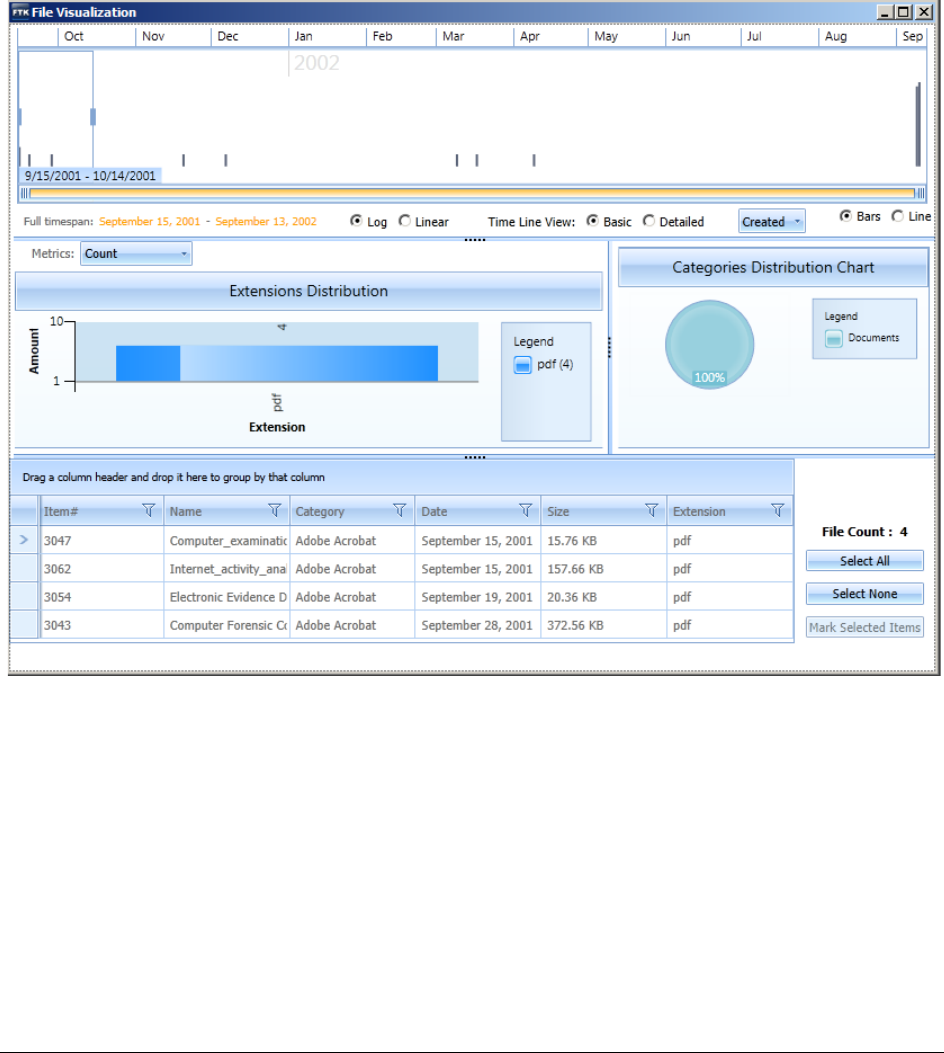944x1053 pixels.
Task: Switch Time Line View to Detailed
Action: coord(649,221)
